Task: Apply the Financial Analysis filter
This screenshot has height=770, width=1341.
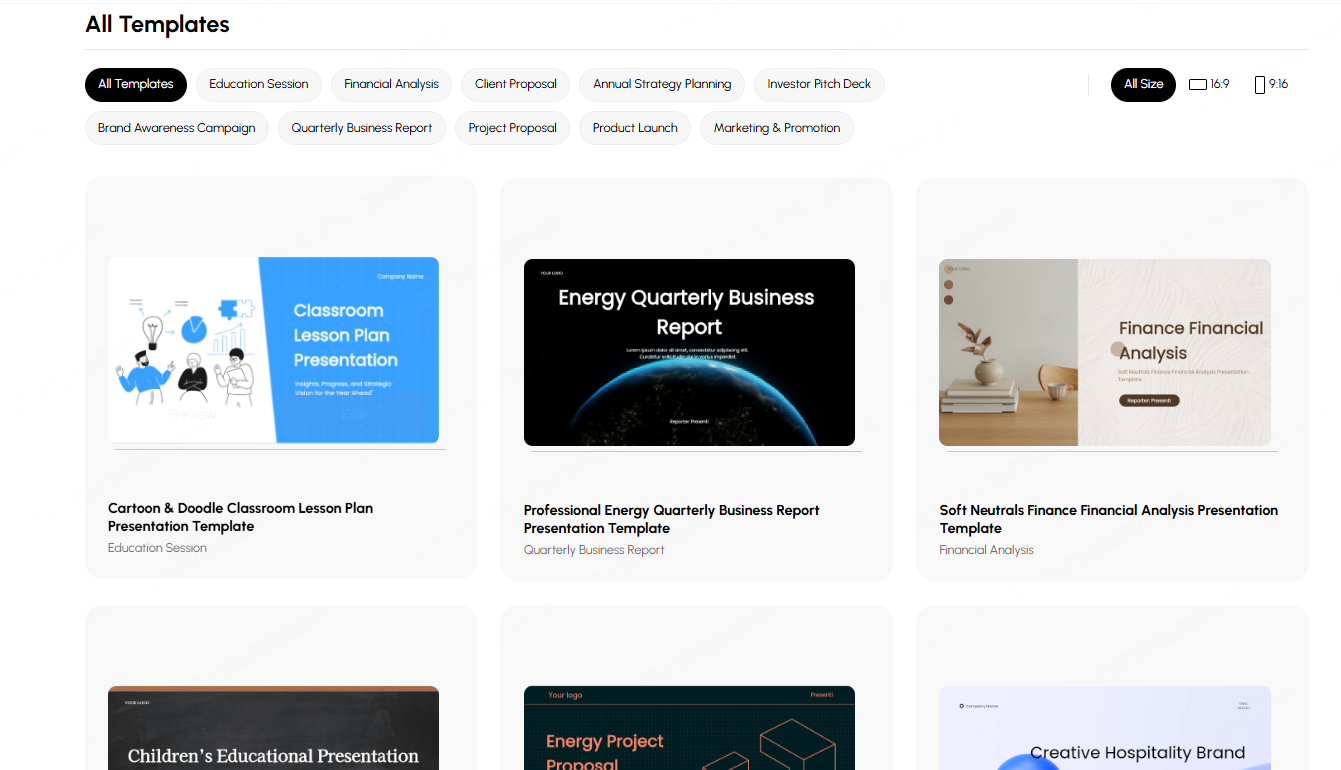Action: tap(391, 85)
